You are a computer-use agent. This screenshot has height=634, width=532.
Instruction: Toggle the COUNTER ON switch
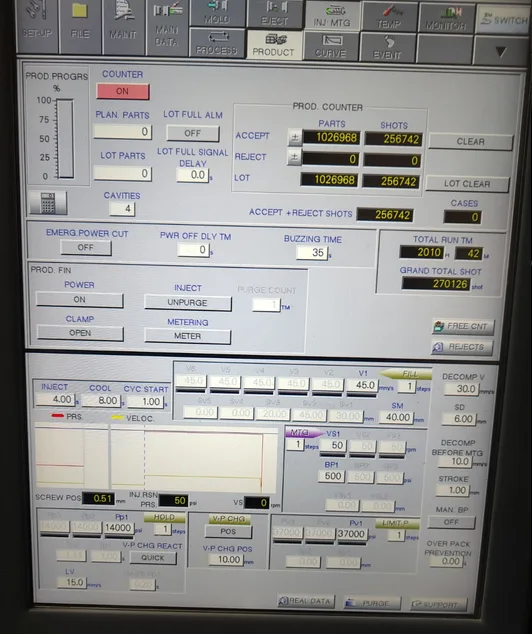click(122, 91)
